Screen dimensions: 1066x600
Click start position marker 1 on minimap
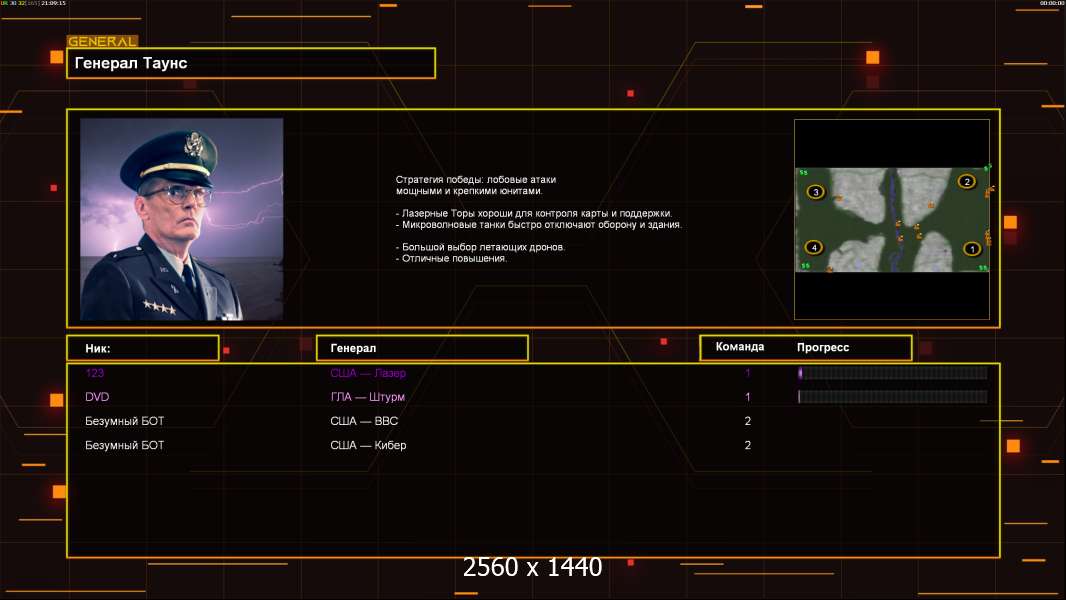click(972, 249)
